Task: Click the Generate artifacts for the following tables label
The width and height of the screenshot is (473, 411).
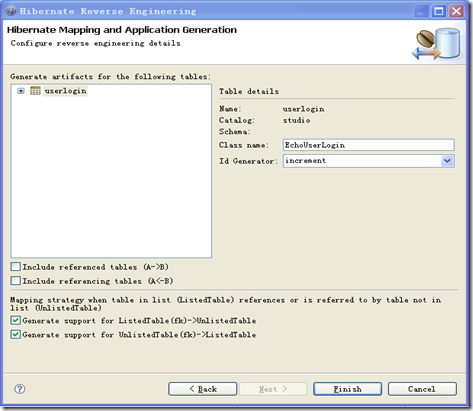Action: coord(110,77)
